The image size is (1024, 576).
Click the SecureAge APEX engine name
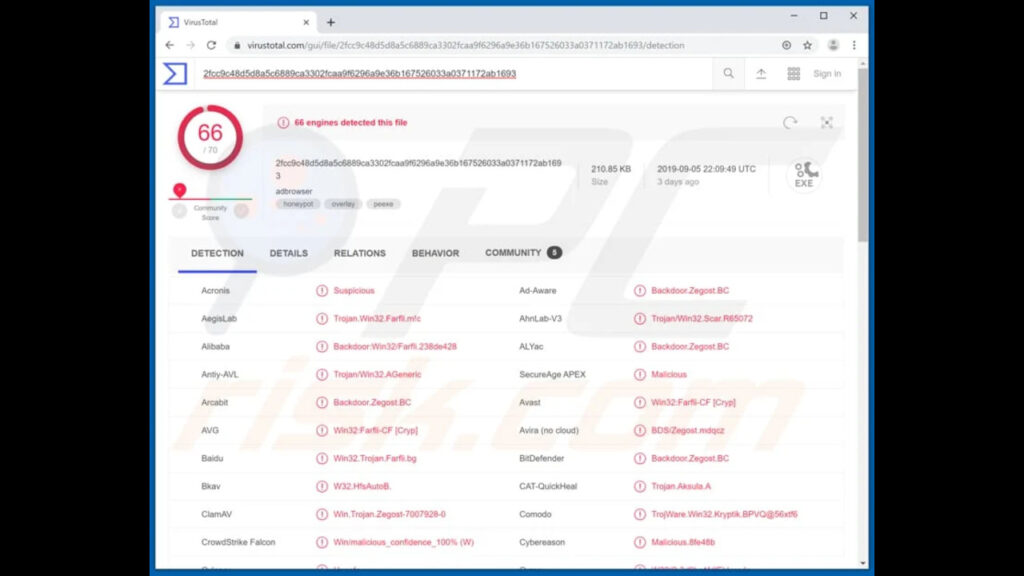(x=552, y=374)
